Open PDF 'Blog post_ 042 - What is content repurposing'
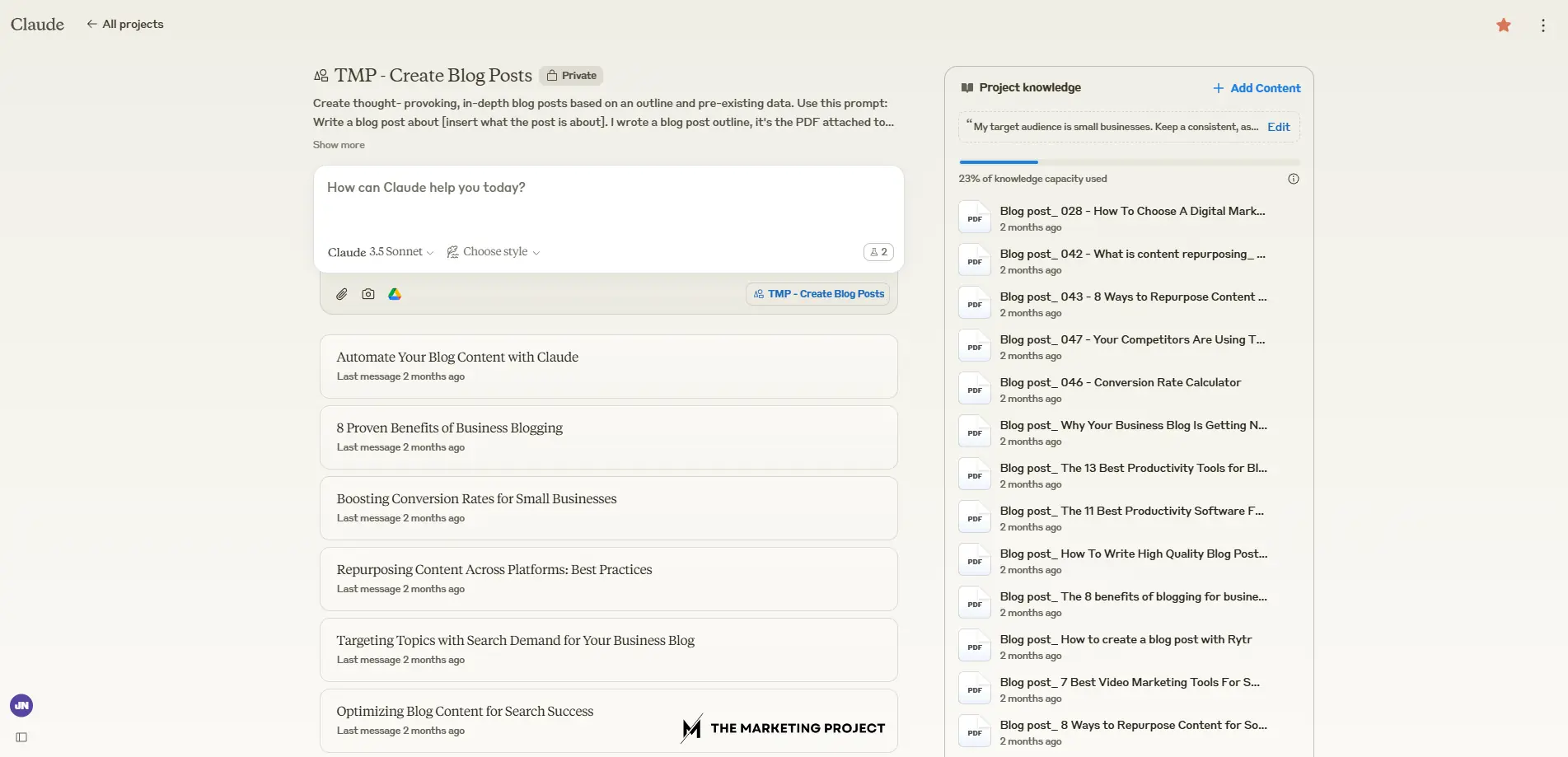The width and height of the screenshot is (1568, 757). click(x=1129, y=261)
